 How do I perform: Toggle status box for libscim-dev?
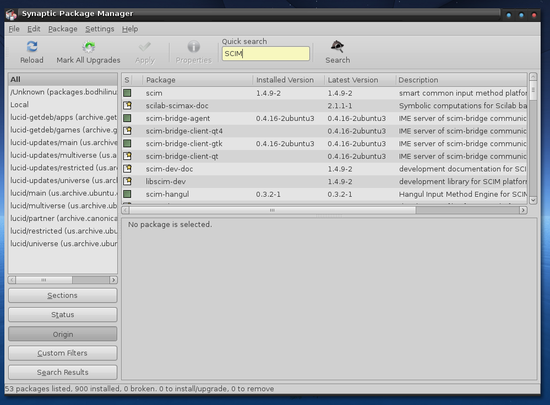point(127,181)
